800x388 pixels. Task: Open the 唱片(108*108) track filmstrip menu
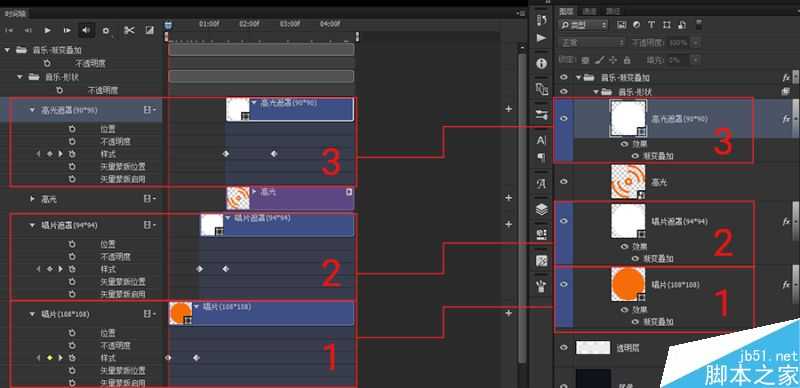pos(151,314)
